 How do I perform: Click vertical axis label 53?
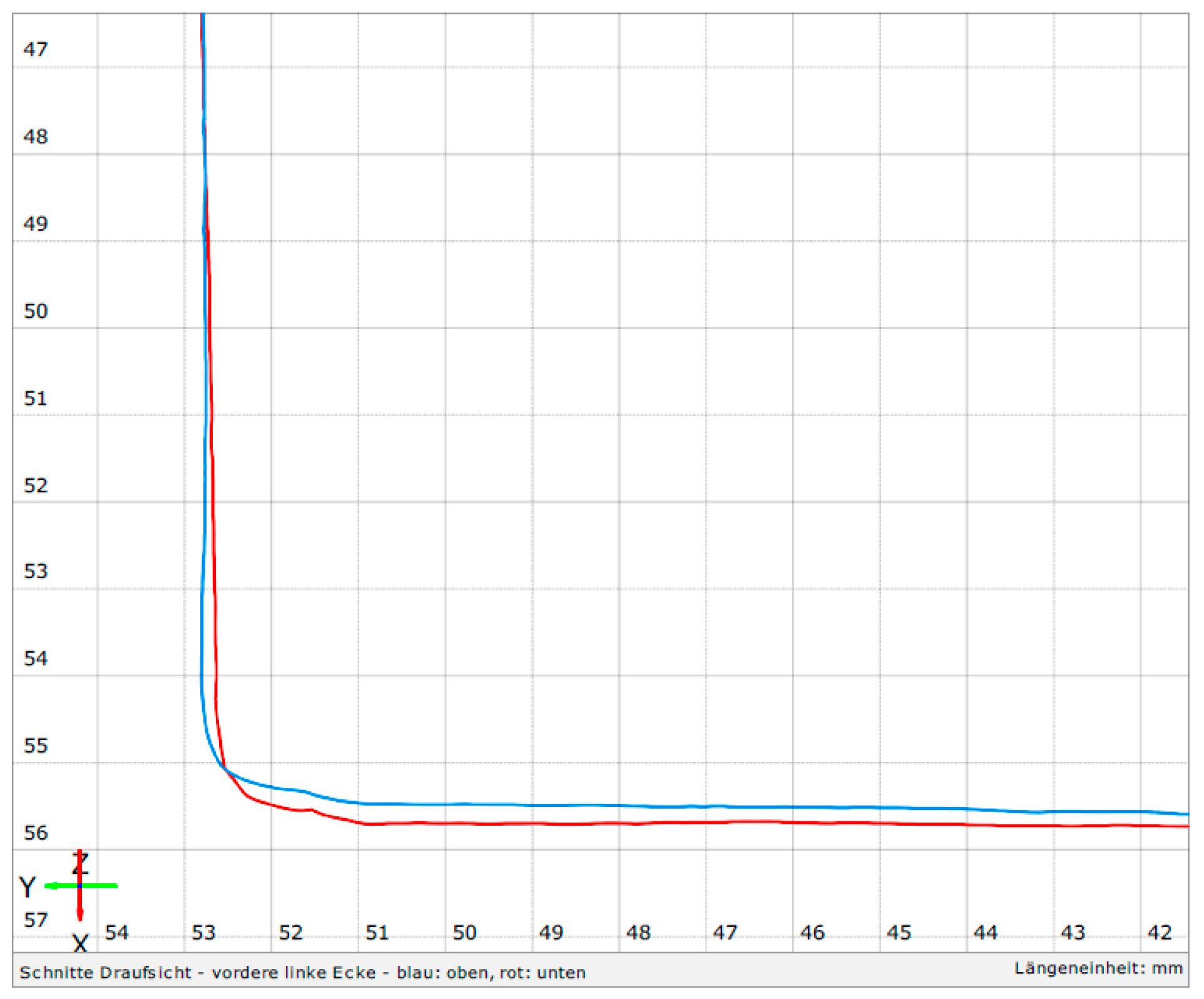(36, 571)
